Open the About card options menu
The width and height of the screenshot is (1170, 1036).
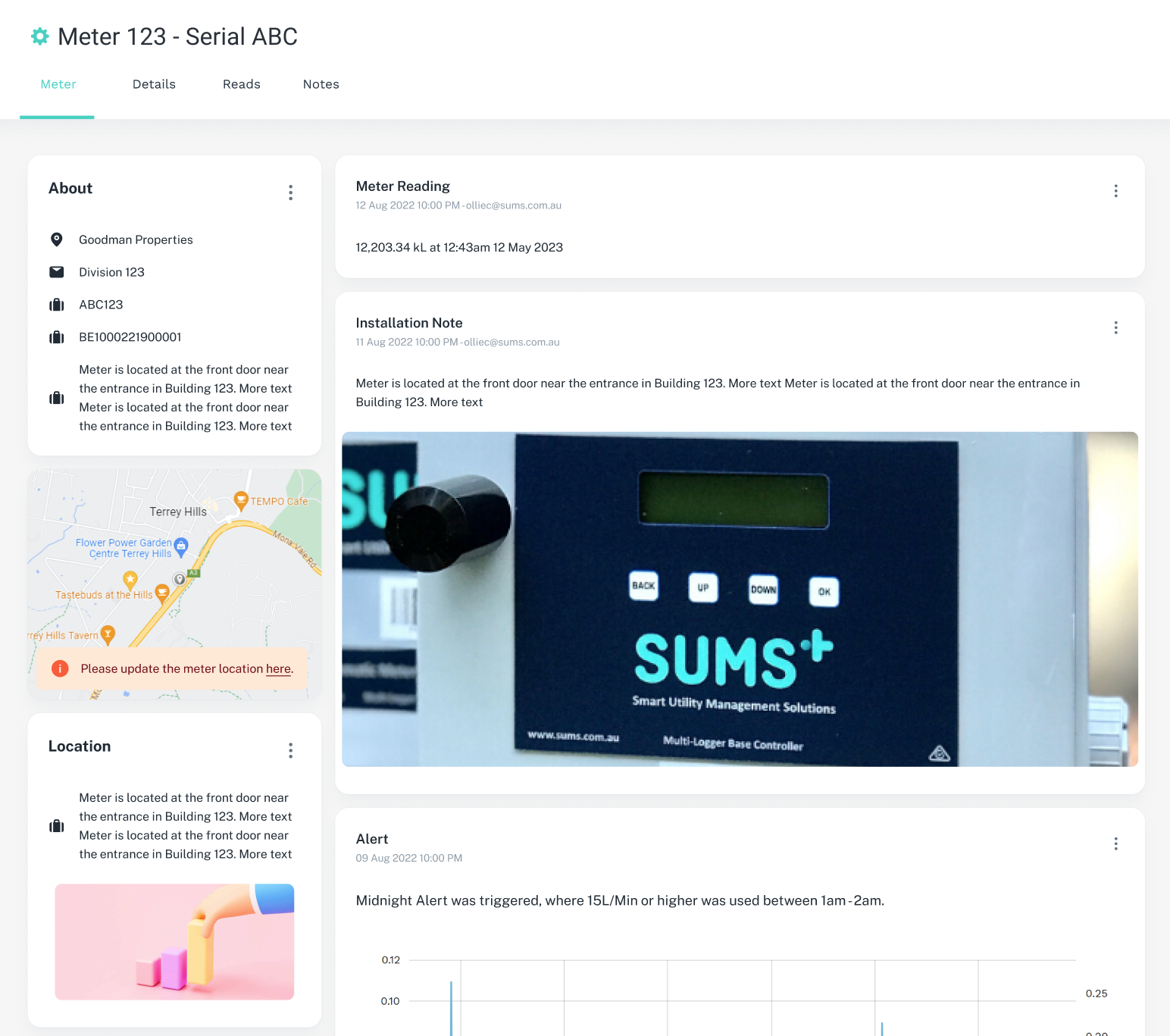(290, 192)
